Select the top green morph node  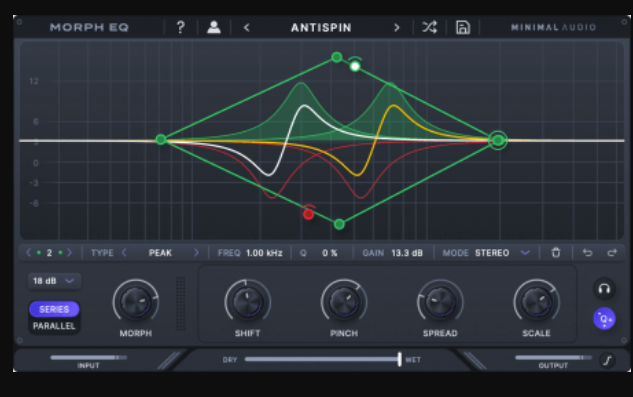[337, 57]
